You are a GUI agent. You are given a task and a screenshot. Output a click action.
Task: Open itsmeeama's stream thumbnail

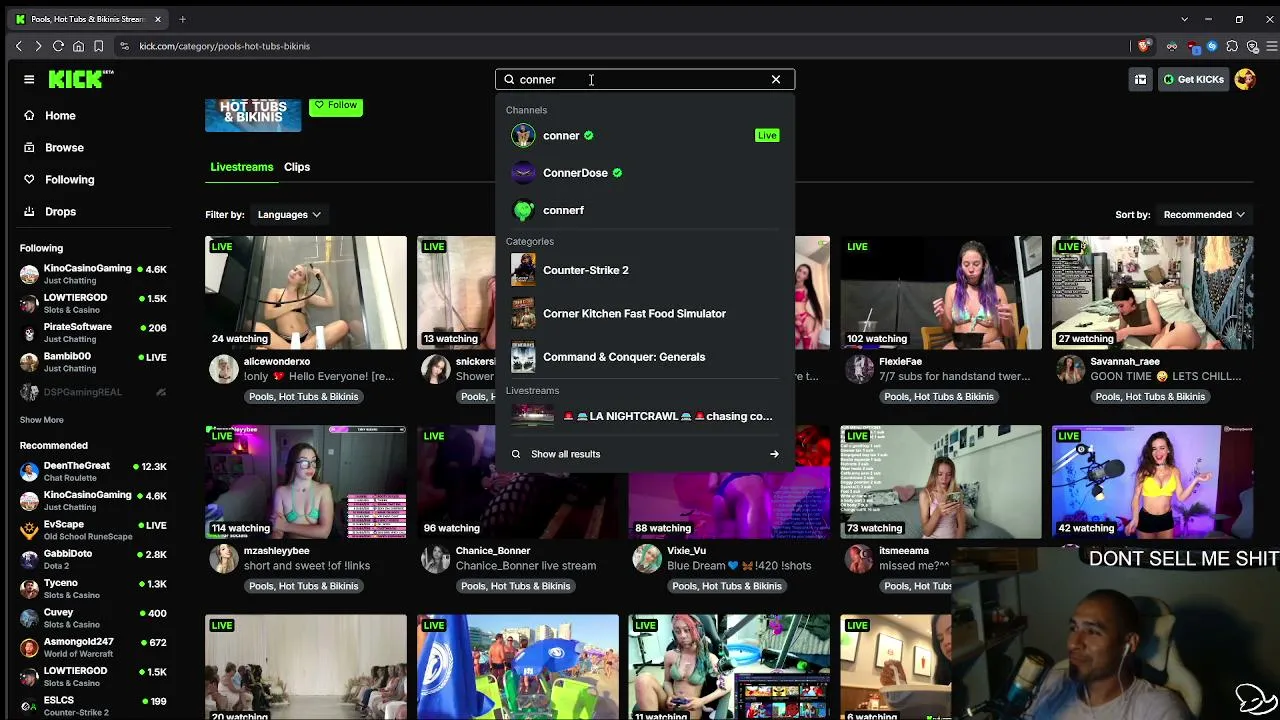[941, 482]
